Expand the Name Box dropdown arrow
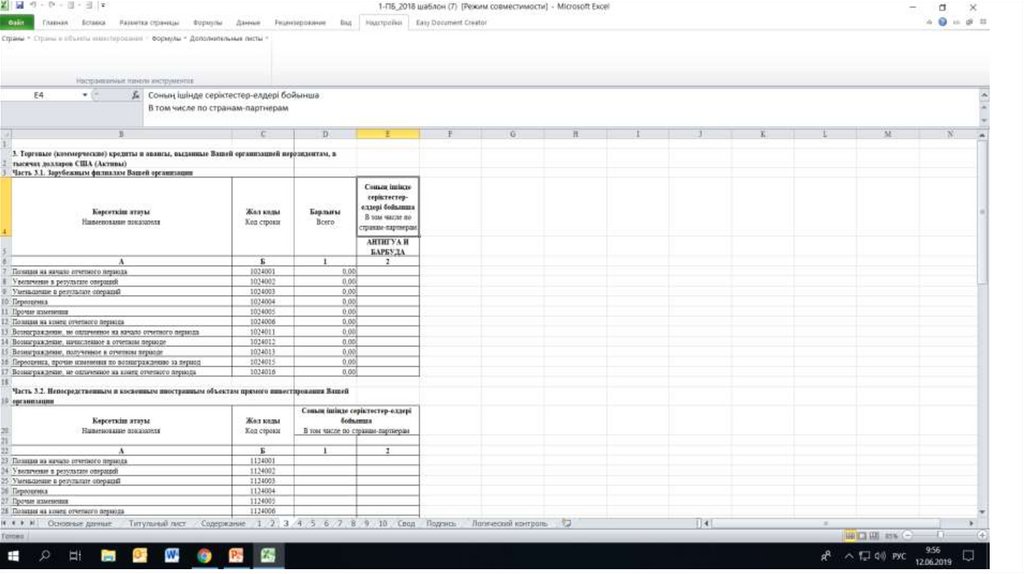The width and height of the screenshot is (1024, 574). [x=85, y=95]
